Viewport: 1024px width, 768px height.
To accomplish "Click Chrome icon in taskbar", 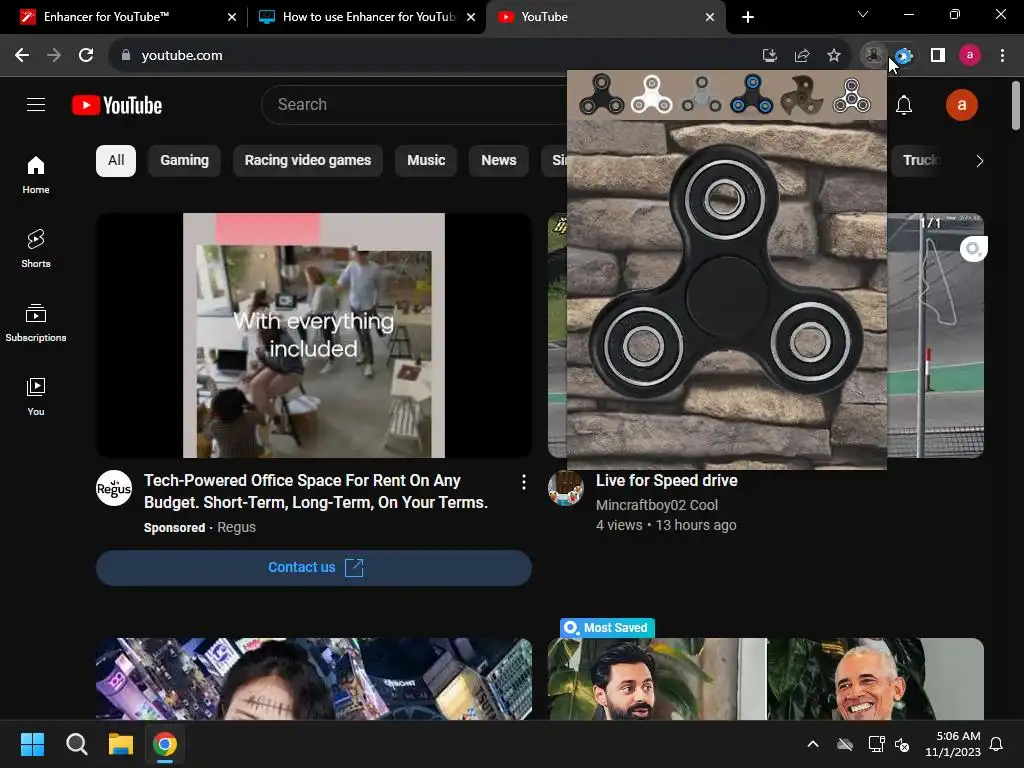I will click(165, 744).
